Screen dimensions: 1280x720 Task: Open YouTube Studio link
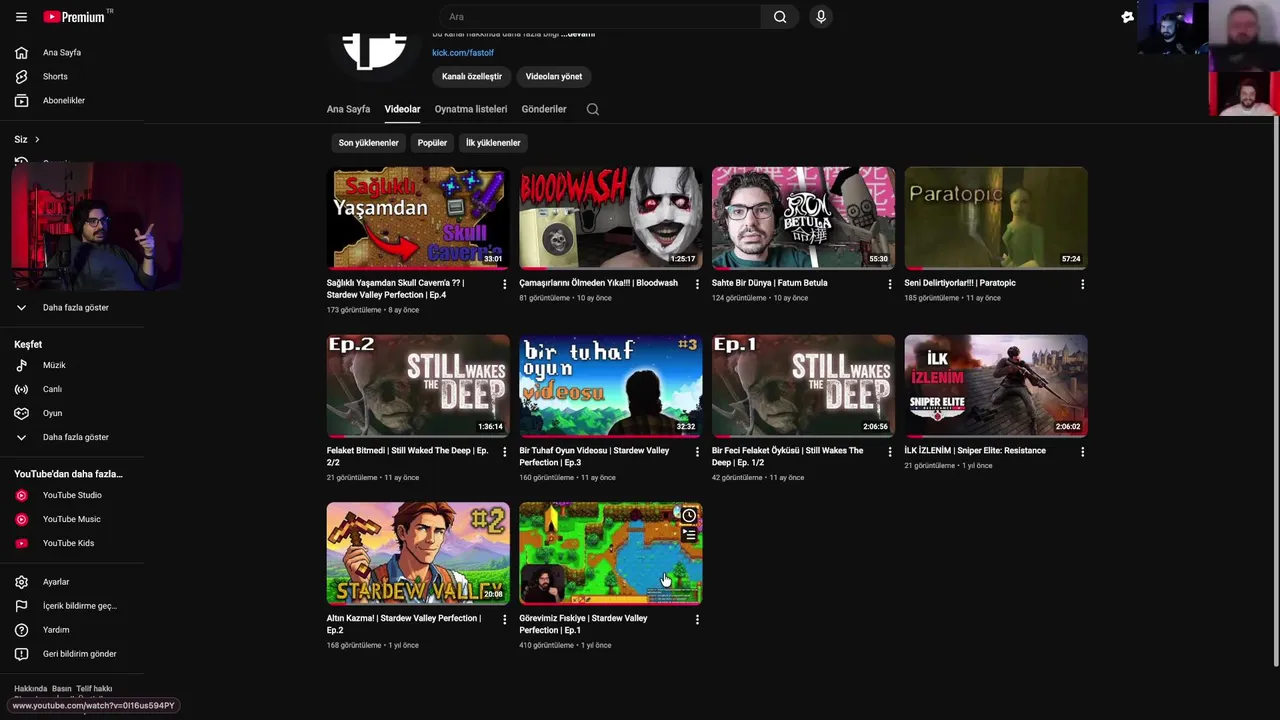click(72, 495)
